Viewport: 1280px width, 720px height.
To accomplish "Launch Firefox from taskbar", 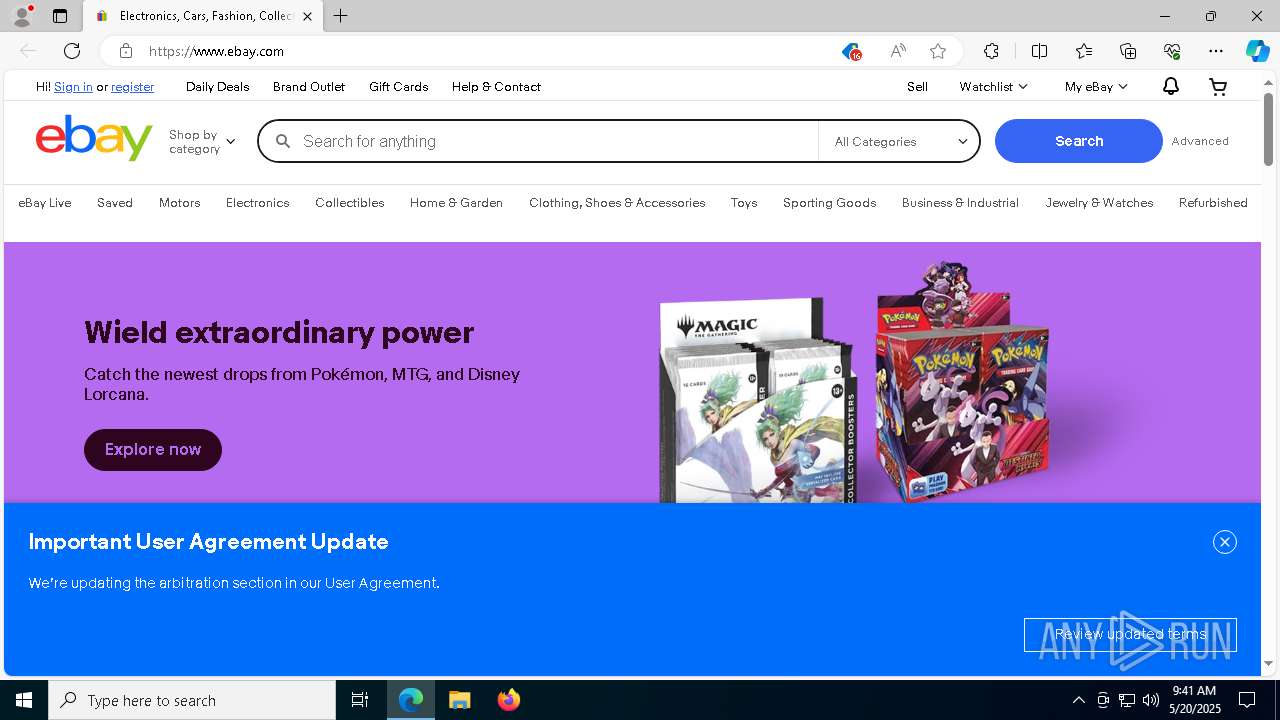I will pyautogui.click(x=509, y=700).
